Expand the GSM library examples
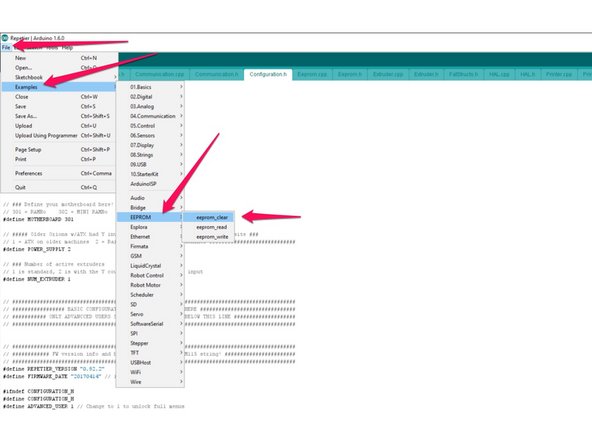Viewport: 592px width, 444px height. pos(150,256)
